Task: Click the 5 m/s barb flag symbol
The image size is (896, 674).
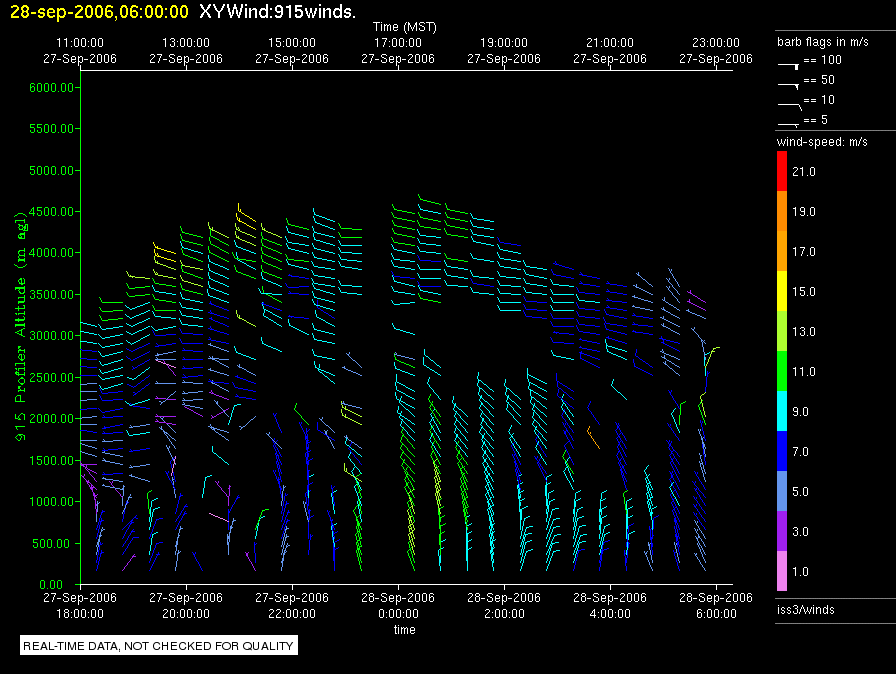Action: pyautogui.click(x=788, y=123)
